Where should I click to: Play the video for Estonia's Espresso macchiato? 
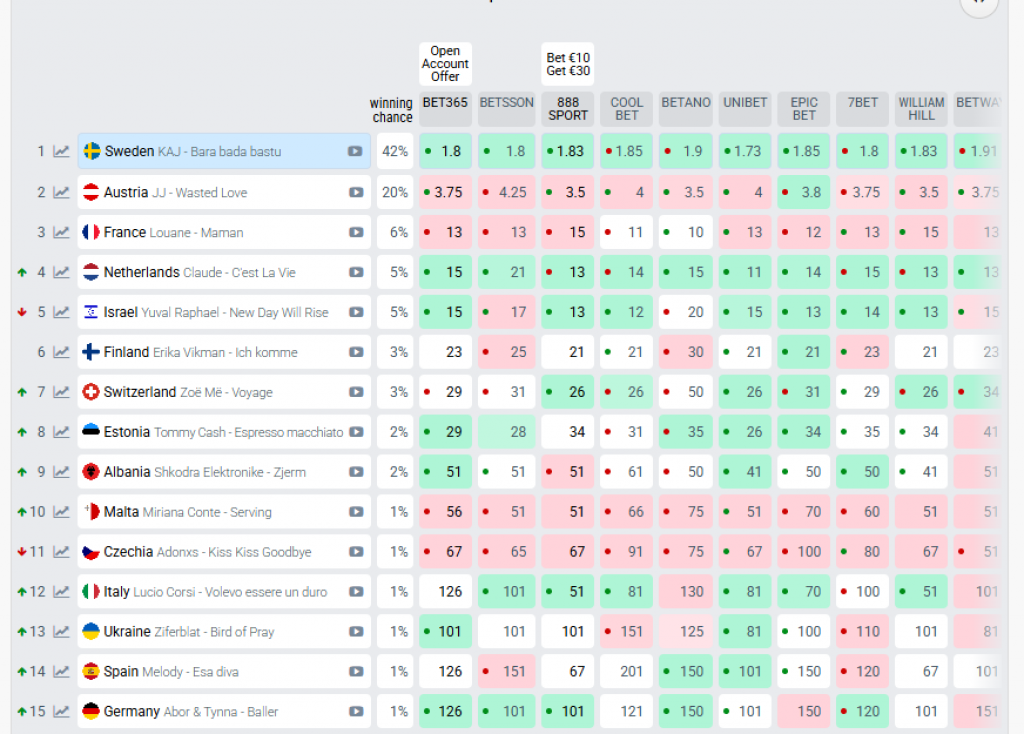coord(355,432)
